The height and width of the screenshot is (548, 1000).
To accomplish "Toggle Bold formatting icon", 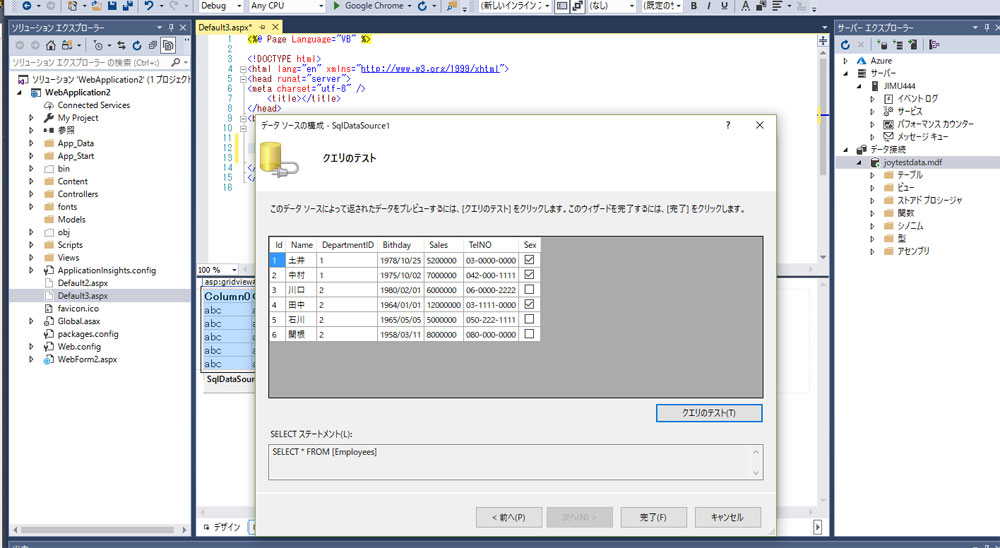I will click(x=694, y=6).
